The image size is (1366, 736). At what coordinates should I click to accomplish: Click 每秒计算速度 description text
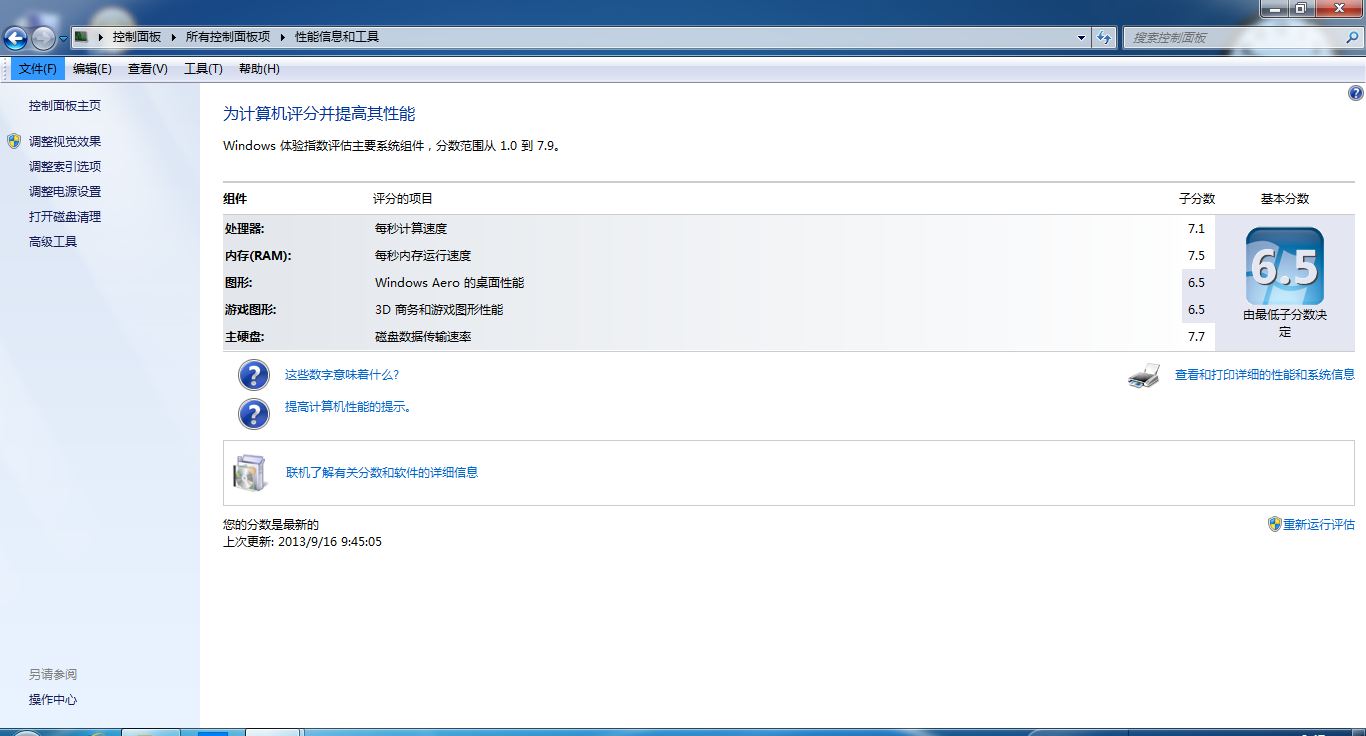tap(411, 228)
